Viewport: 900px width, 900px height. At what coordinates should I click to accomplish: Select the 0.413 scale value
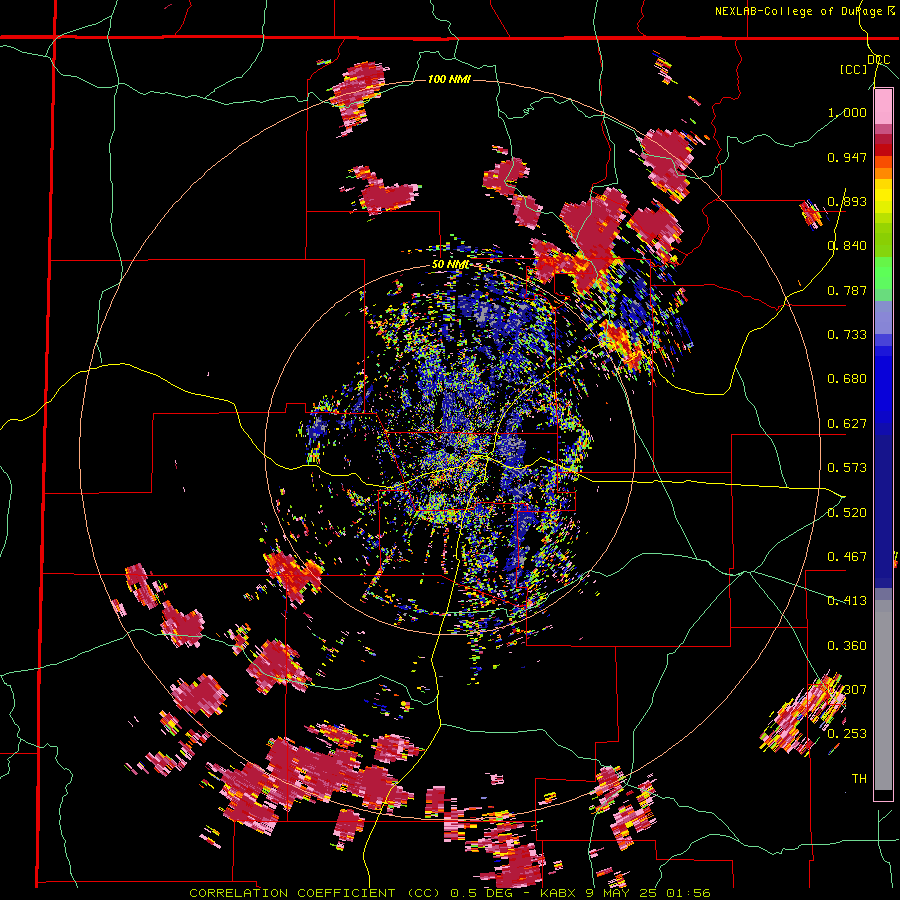[847, 601]
